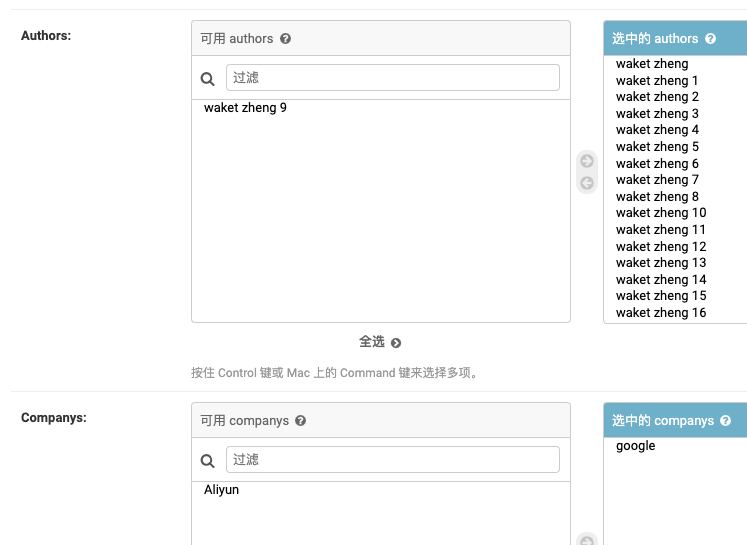Click the help icon beside 可用 authors
The height and width of the screenshot is (545, 747).
coord(285,39)
